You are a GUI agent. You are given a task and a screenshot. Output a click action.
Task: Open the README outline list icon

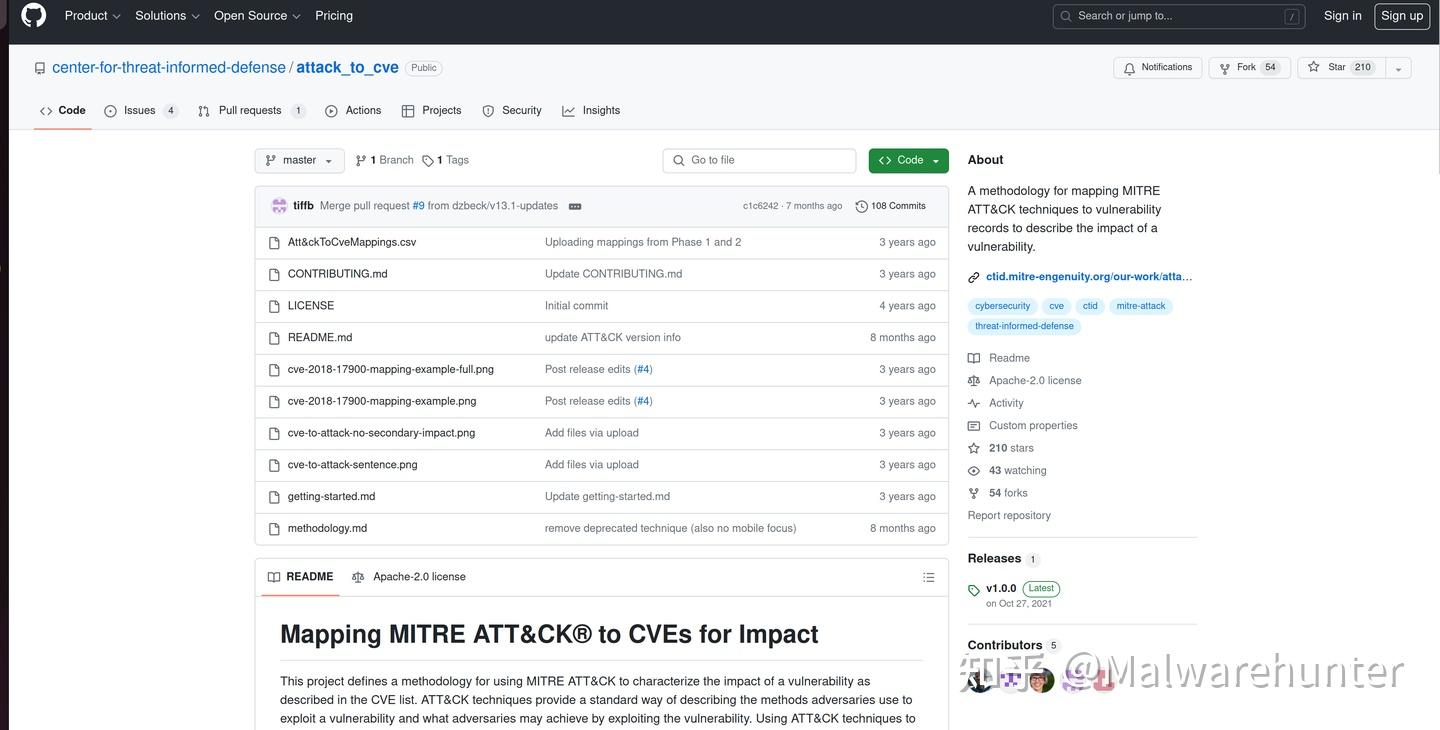pos(928,577)
